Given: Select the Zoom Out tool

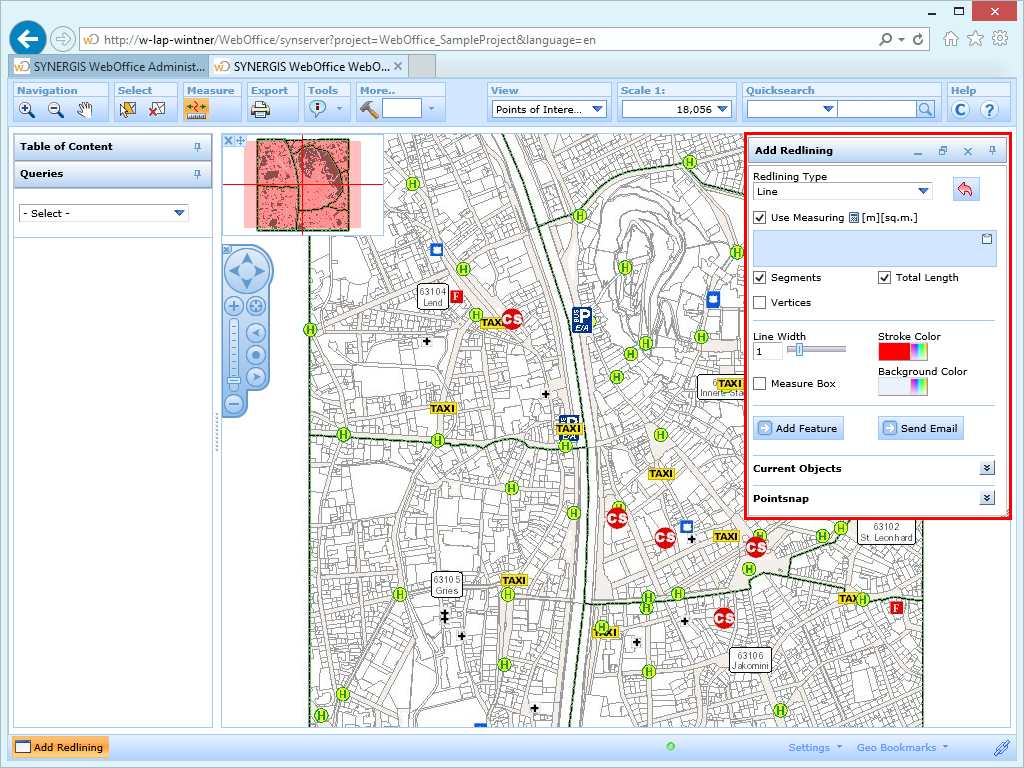Looking at the screenshot, I should pos(55,110).
